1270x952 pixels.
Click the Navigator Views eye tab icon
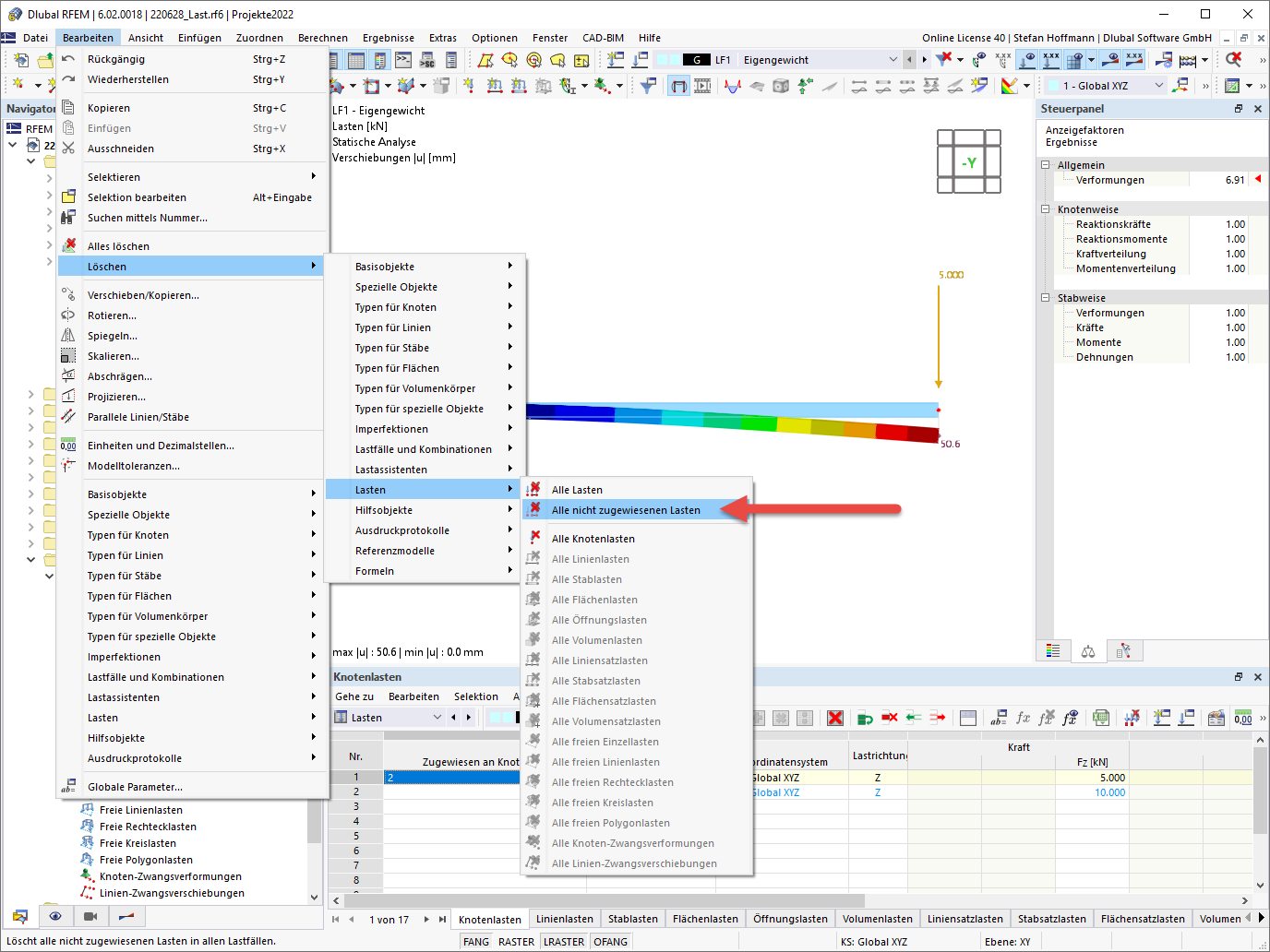click(55, 916)
